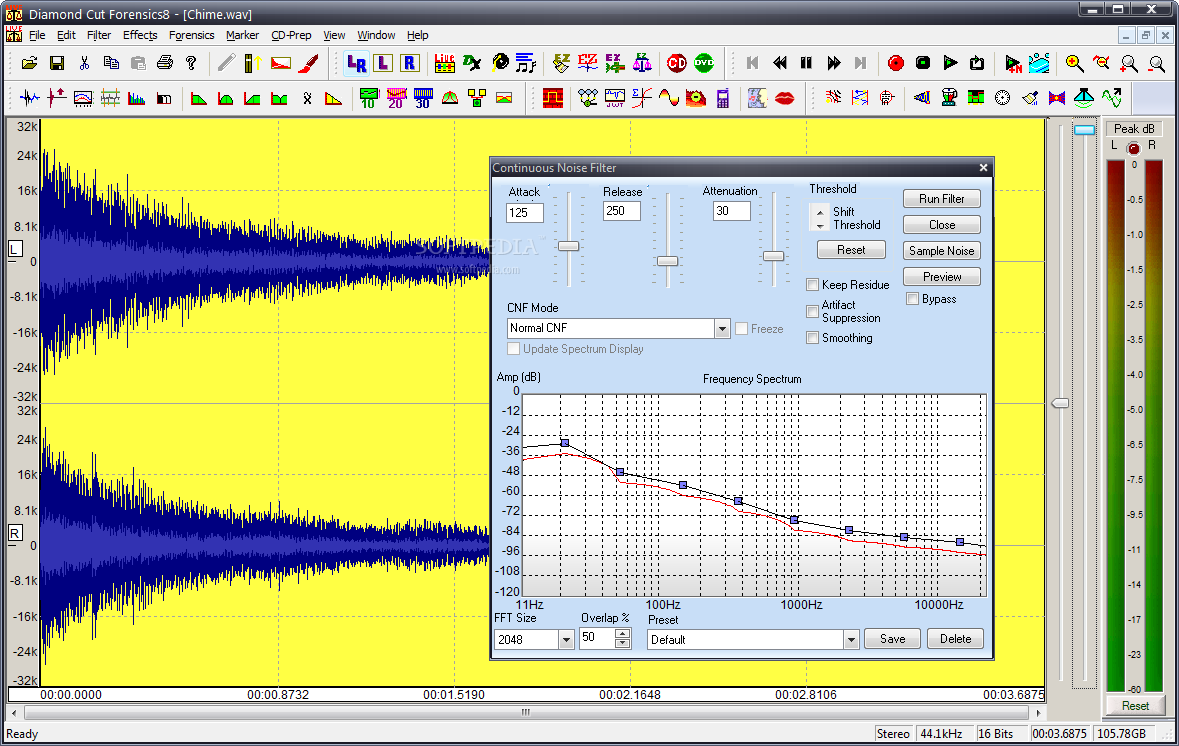
Task: Click the Attenuation slider handle
Action: [x=773, y=256]
